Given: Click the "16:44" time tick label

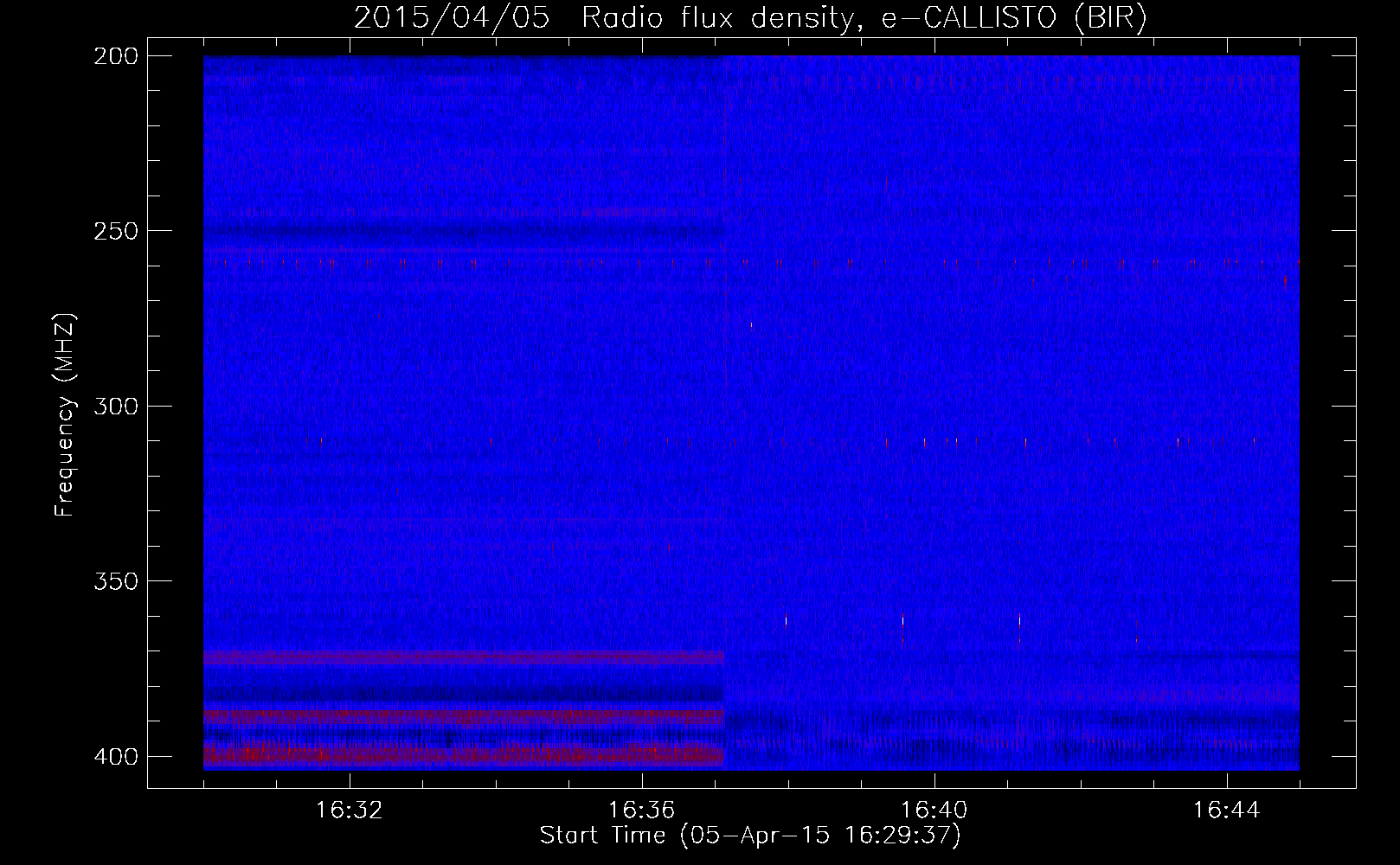Looking at the screenshot, I should pos(1226,811).
